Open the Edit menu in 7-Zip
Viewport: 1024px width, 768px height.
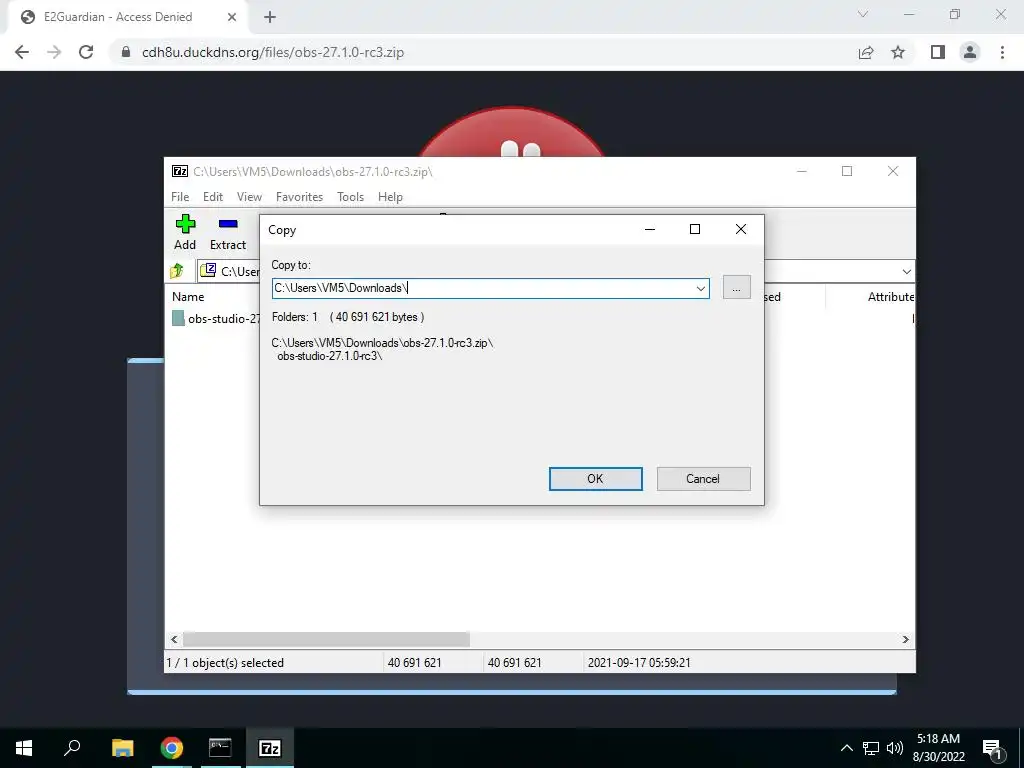(213, 197)
